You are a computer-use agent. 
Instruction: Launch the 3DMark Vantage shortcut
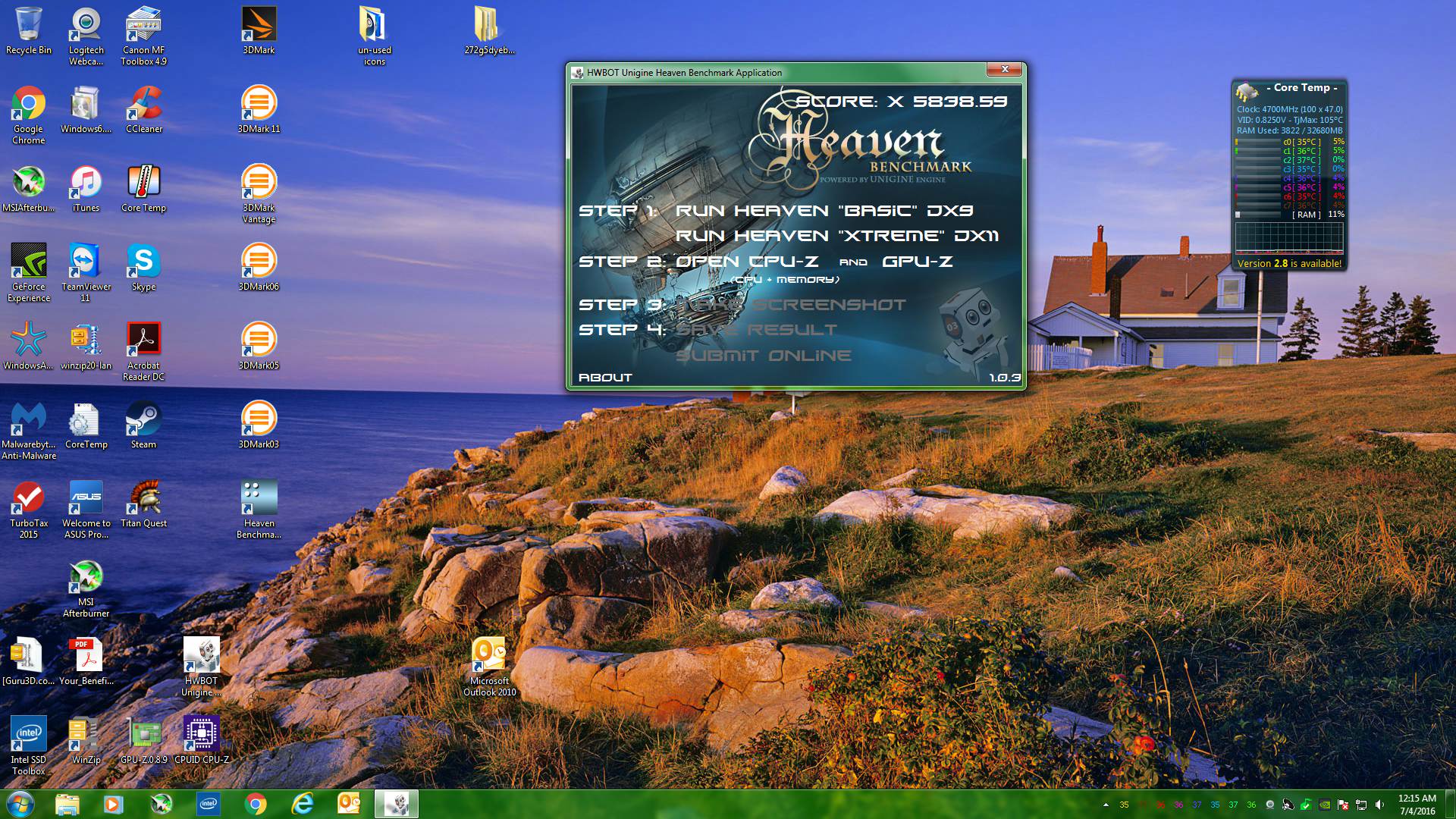point(259,193)
